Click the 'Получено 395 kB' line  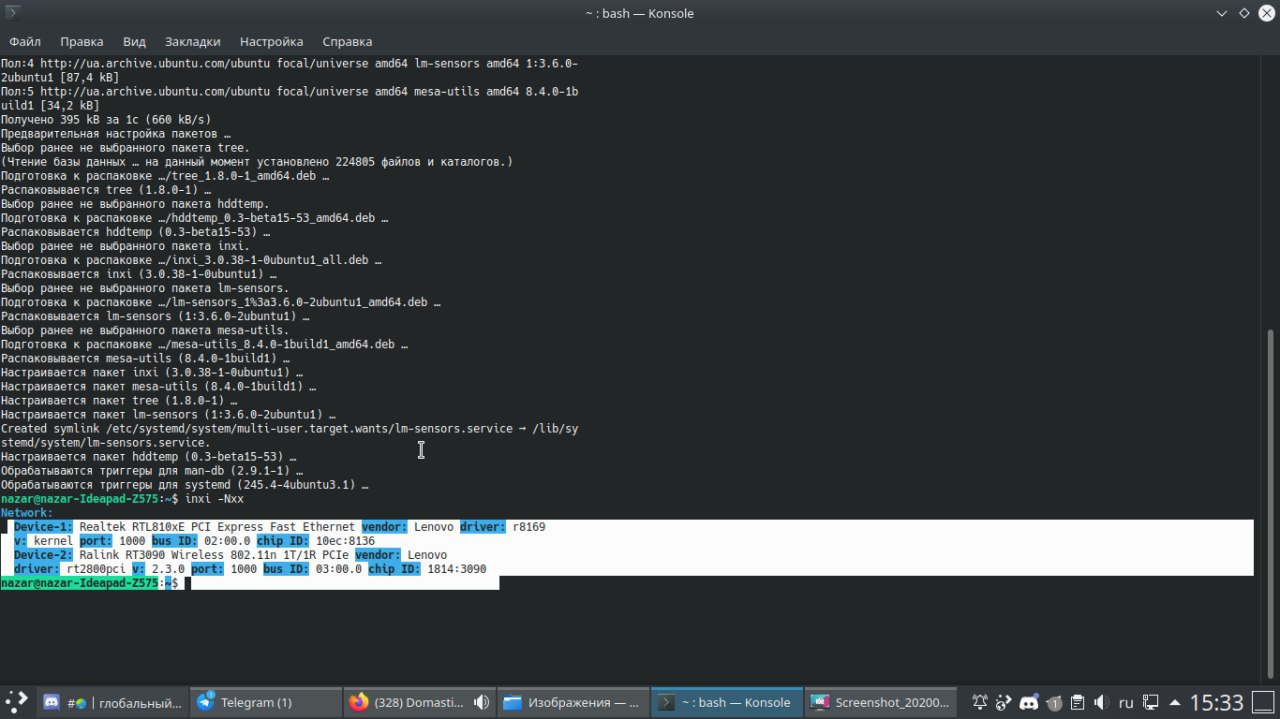tap(106, 120)
